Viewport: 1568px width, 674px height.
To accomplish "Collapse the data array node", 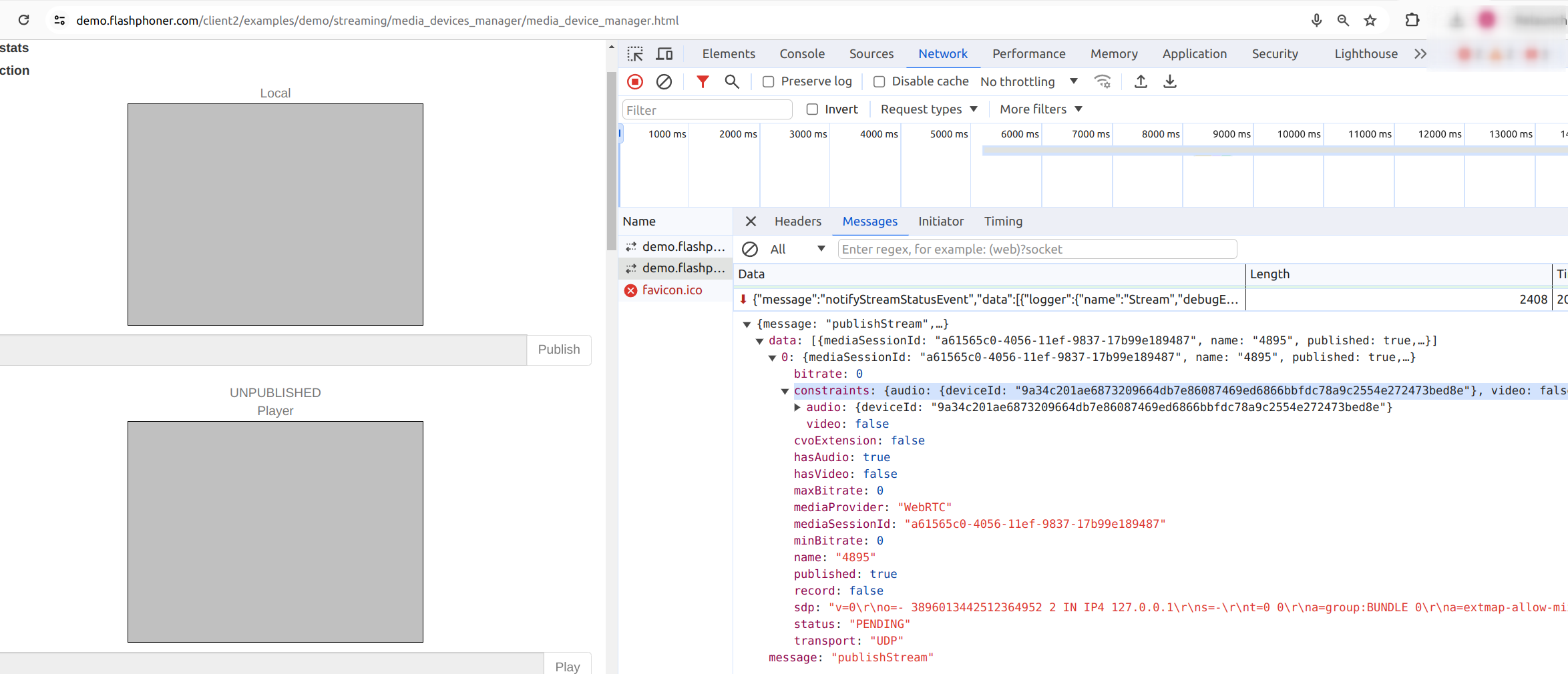I will tap(759, 341).
